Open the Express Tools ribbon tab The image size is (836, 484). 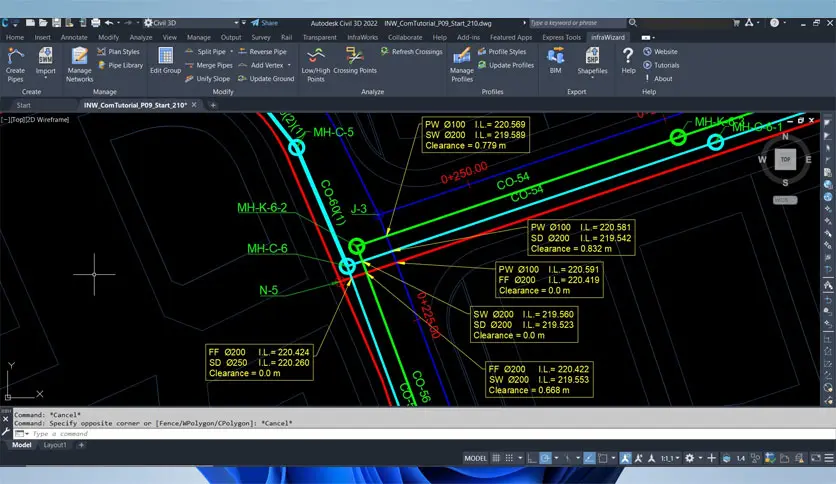click(561, 37)
